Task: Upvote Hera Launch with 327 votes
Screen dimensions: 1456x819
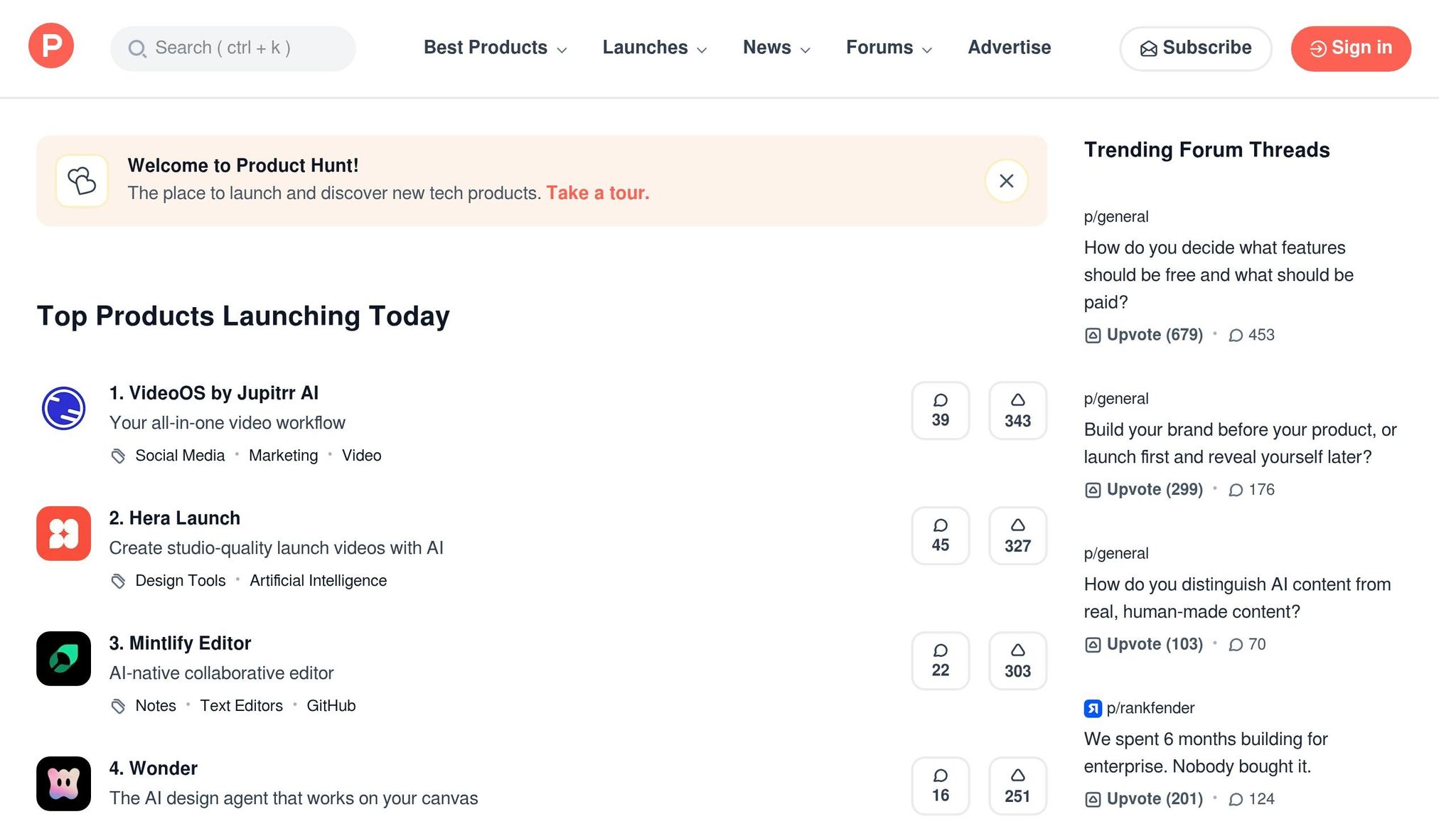Action: click(1017, 536)
